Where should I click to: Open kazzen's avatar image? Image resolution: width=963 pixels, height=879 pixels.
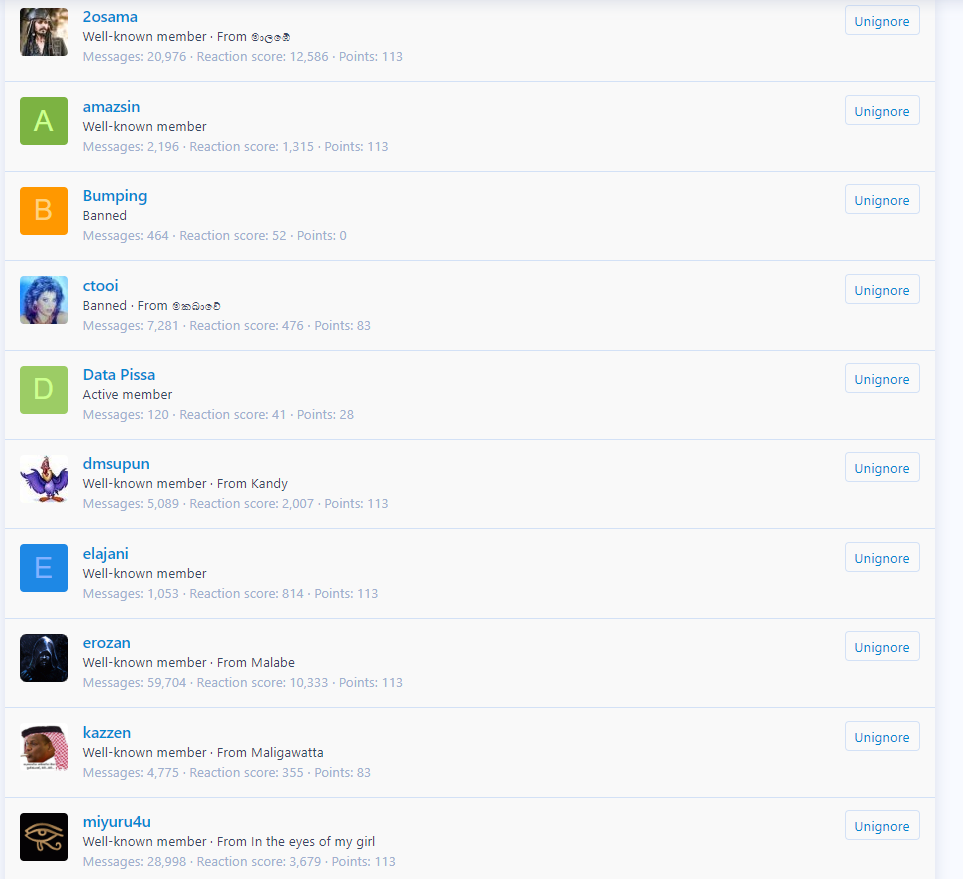point(44,747)
